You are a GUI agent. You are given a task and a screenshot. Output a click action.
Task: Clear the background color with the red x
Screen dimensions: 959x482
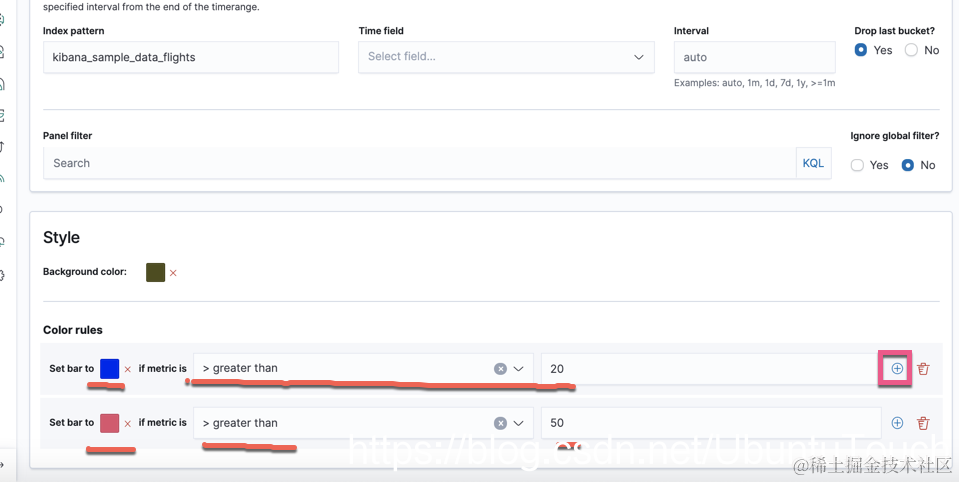pos(173,273)
